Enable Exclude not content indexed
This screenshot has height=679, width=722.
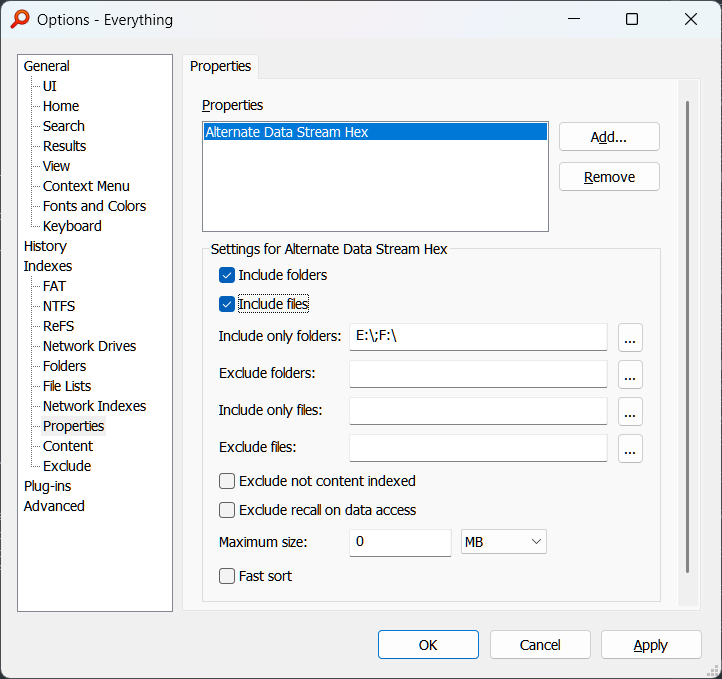(x=227, y=481)
